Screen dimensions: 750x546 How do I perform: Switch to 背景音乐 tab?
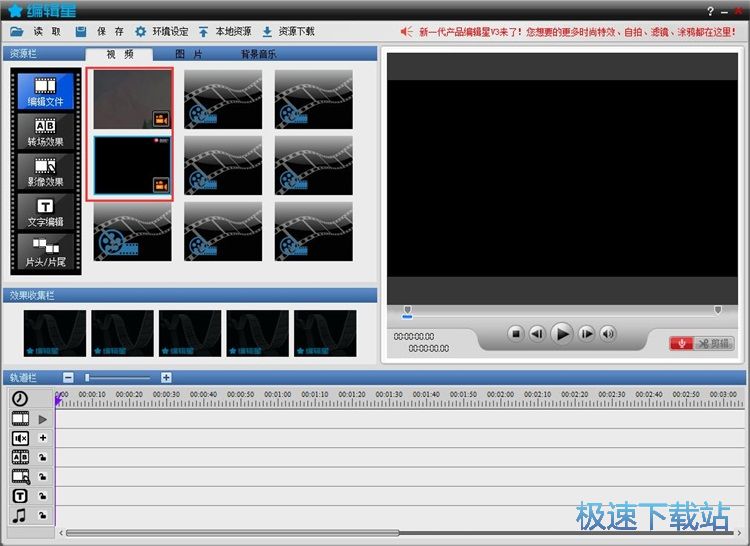pyautogui.click(x=258, y=55)
